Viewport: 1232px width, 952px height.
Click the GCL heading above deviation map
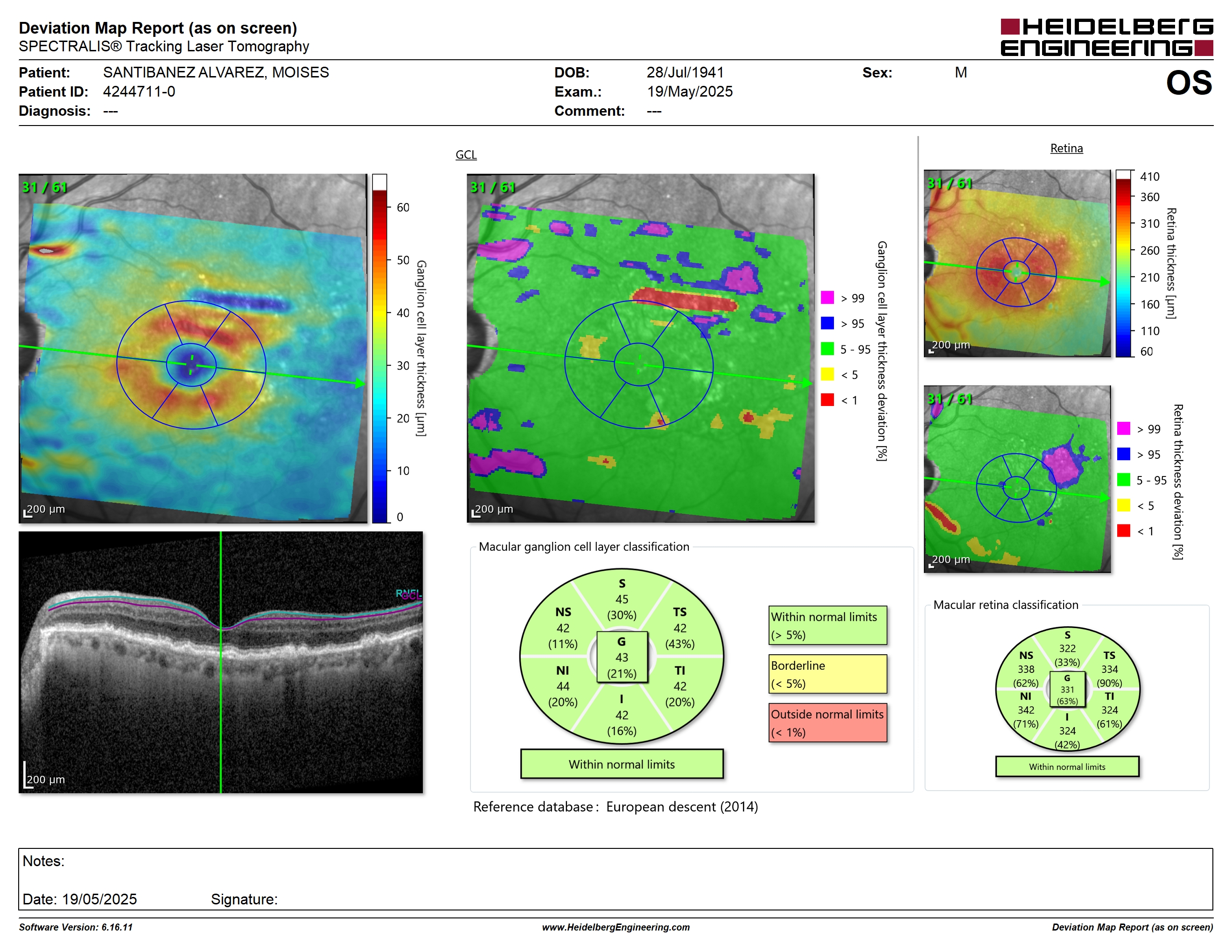point(466,154)
